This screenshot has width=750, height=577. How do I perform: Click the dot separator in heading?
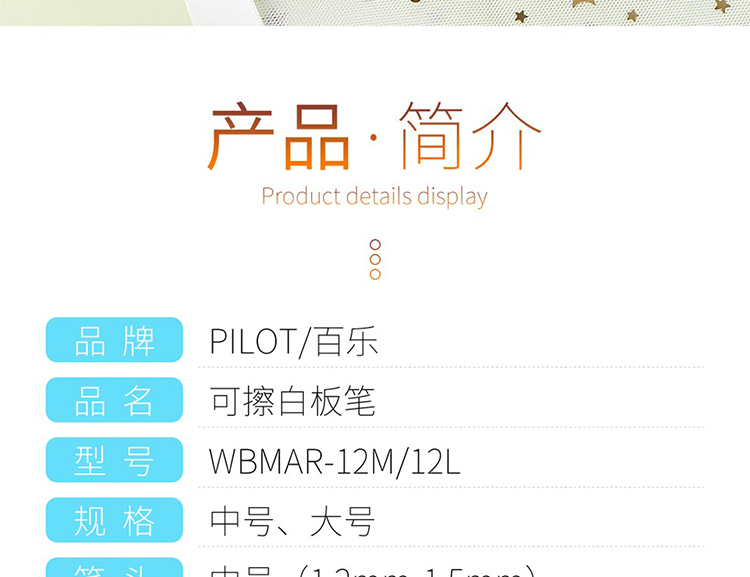point(374,138)
